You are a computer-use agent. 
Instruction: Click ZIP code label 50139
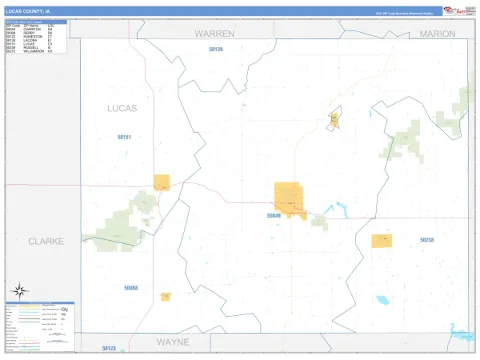pos(216,49)
